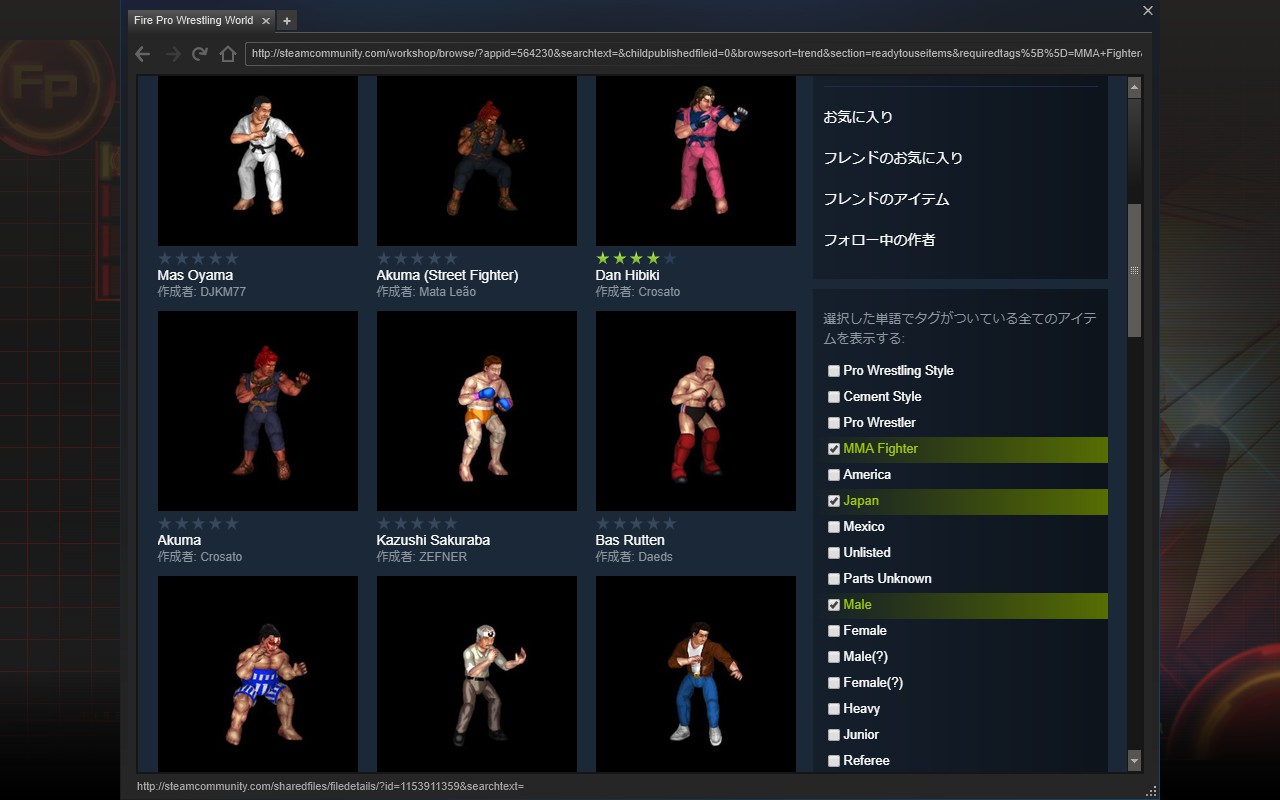Enable the Pro Wrestler tag filter
Viewport: 1280px width, 800px height.
pos(834,423)
